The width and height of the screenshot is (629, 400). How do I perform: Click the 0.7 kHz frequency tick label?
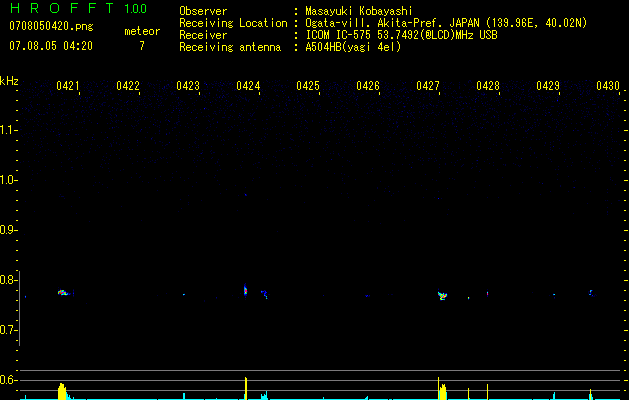point(7,330)
